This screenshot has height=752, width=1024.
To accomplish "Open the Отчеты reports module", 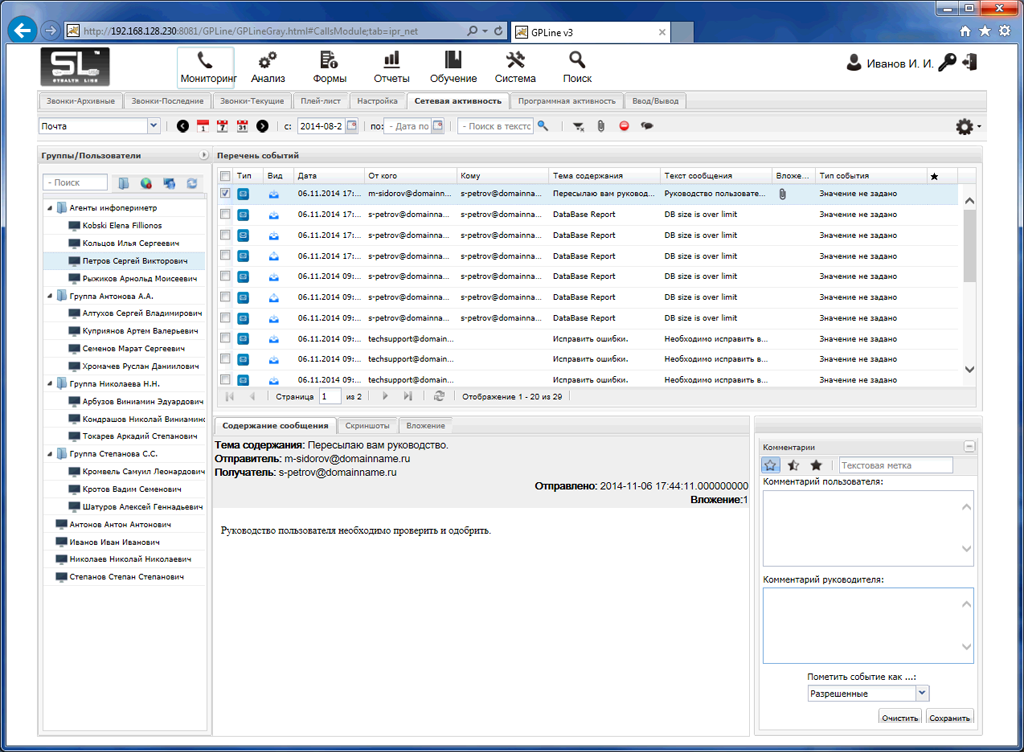I will pos(392,67).
